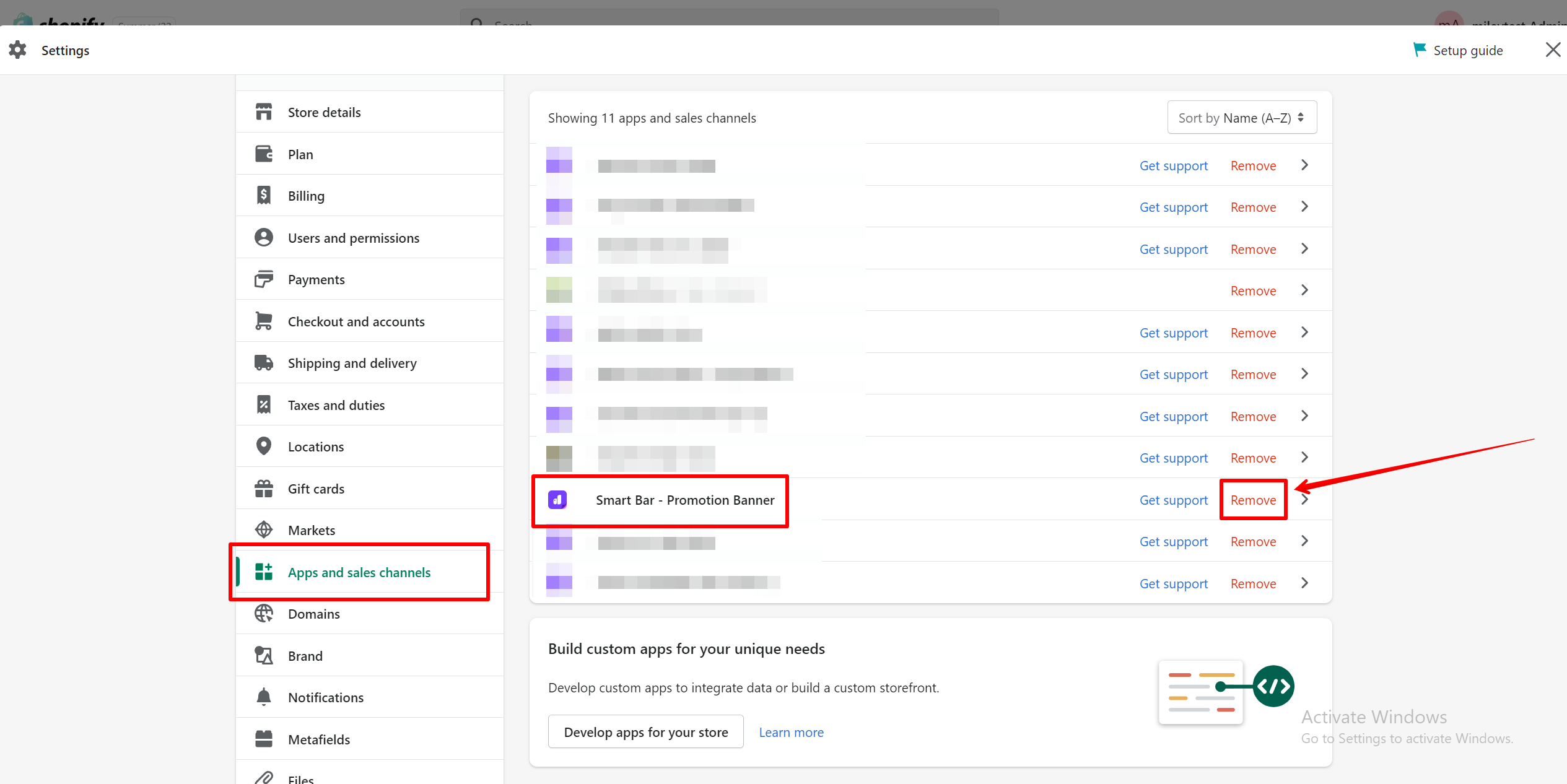
Task: Open the Domains settings page
Action: 314,614
